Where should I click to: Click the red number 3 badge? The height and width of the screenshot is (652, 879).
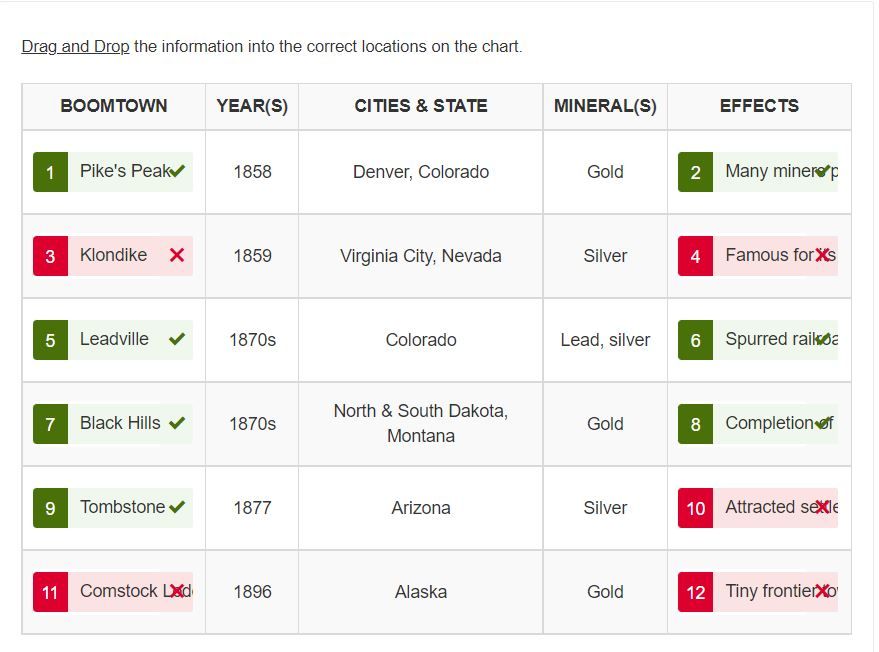[50, 256]
